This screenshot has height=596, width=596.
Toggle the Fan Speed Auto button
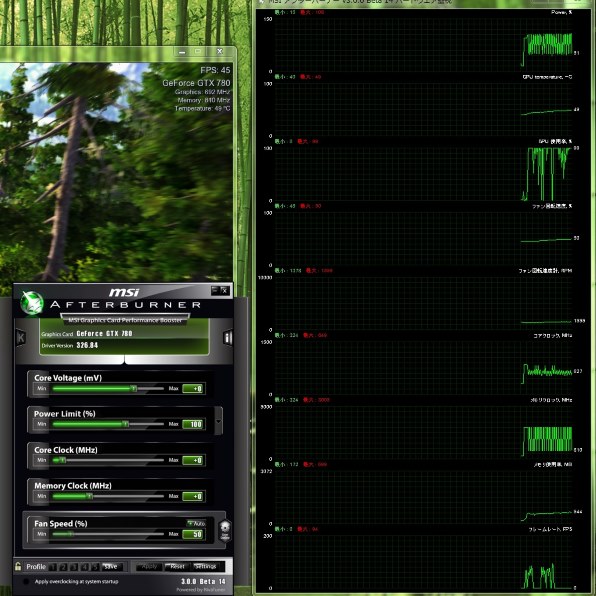click(197, 523)
